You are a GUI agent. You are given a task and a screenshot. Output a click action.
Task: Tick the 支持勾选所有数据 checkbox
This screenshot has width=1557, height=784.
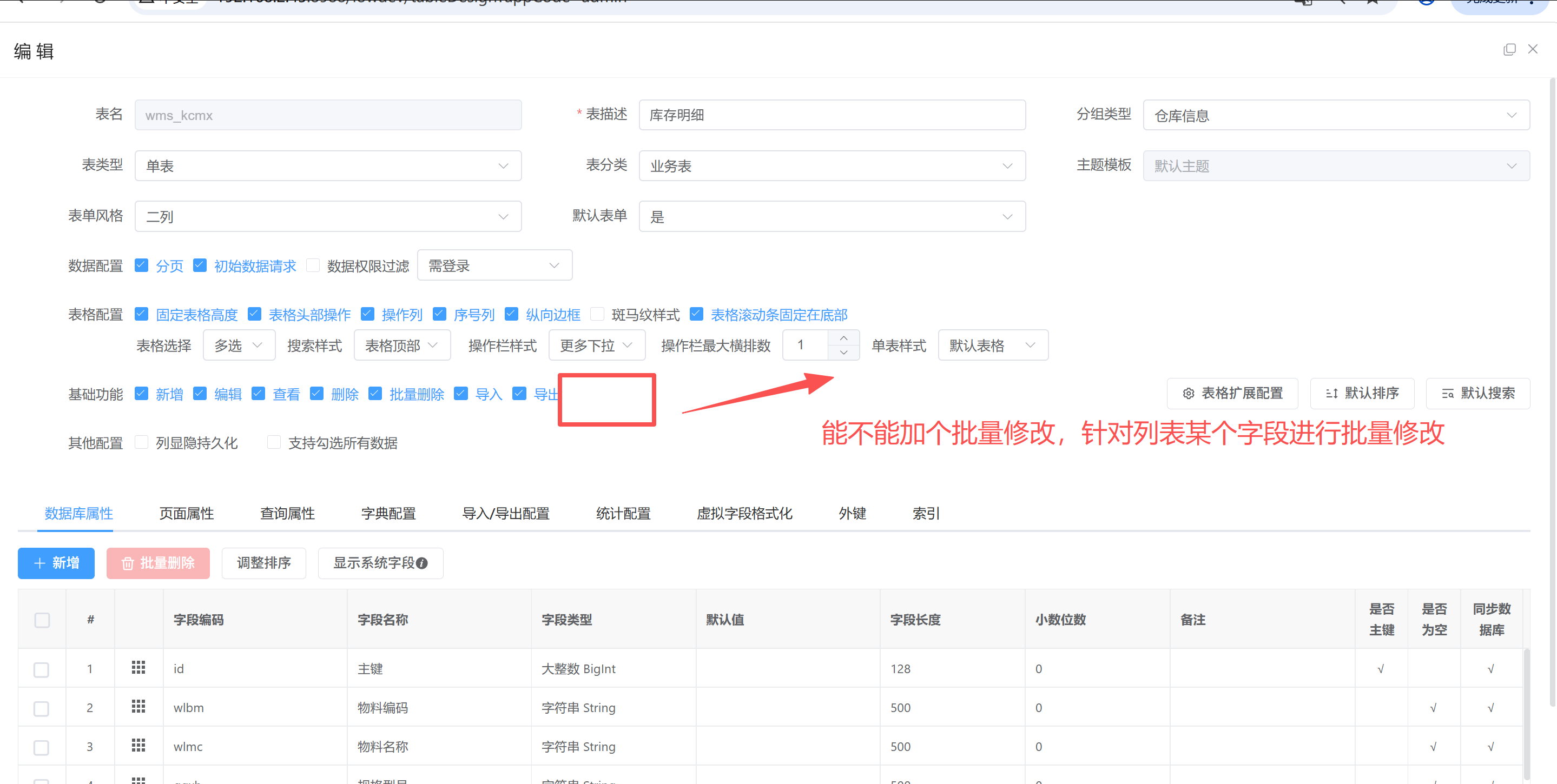click(274, 443)
